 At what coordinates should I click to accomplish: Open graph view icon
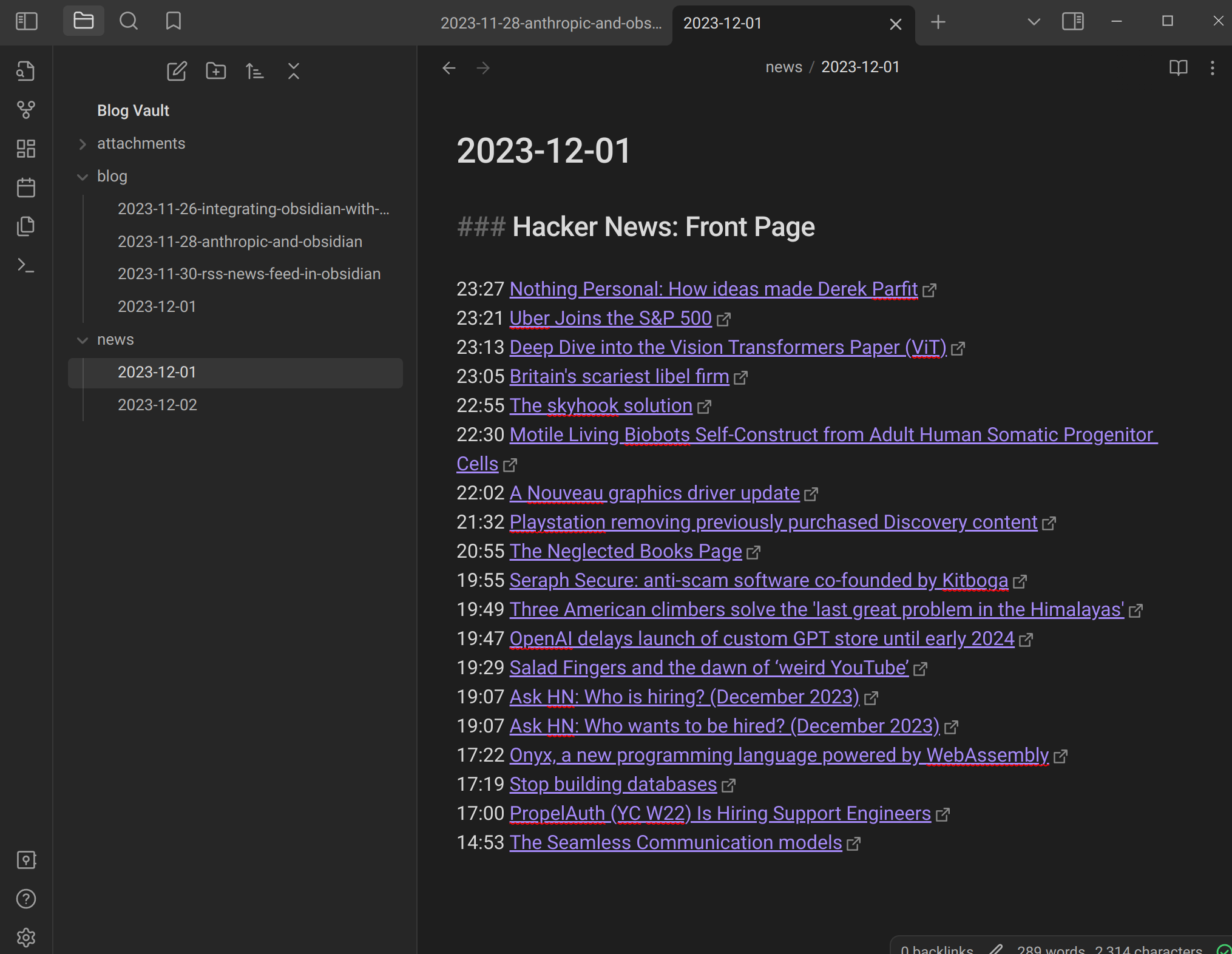(x=25, y=110)
